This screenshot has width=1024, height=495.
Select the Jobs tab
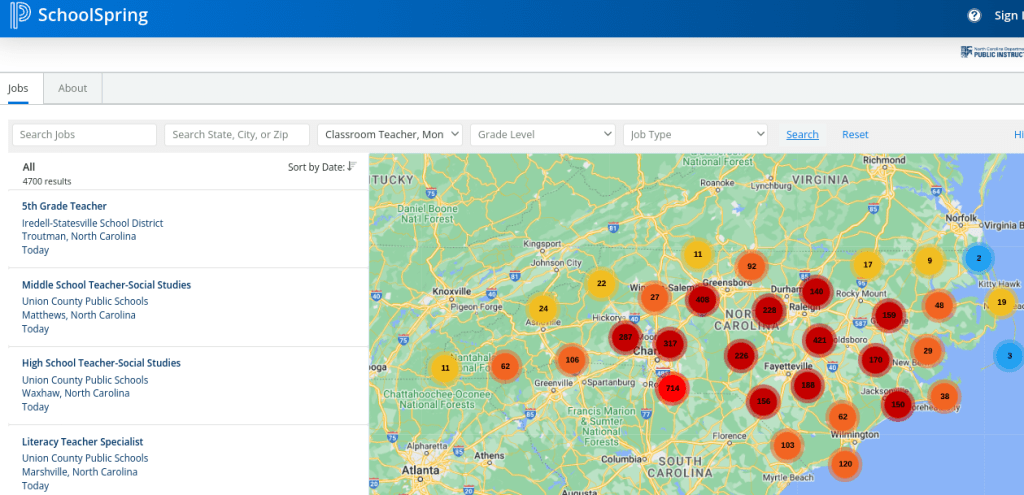click(18, 88)
